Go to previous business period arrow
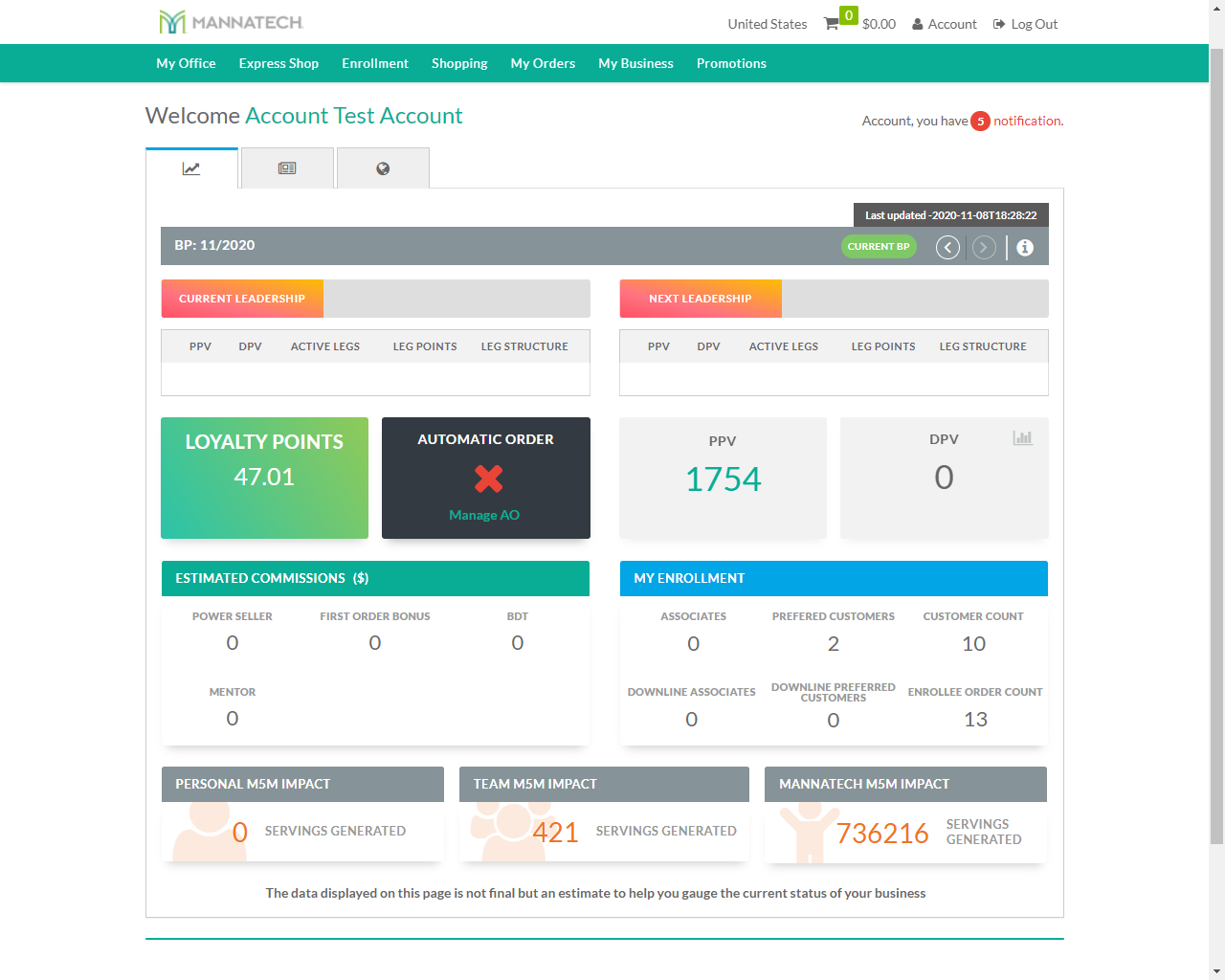Viewport: 1225px width, 980px height. tap(947, 248)
